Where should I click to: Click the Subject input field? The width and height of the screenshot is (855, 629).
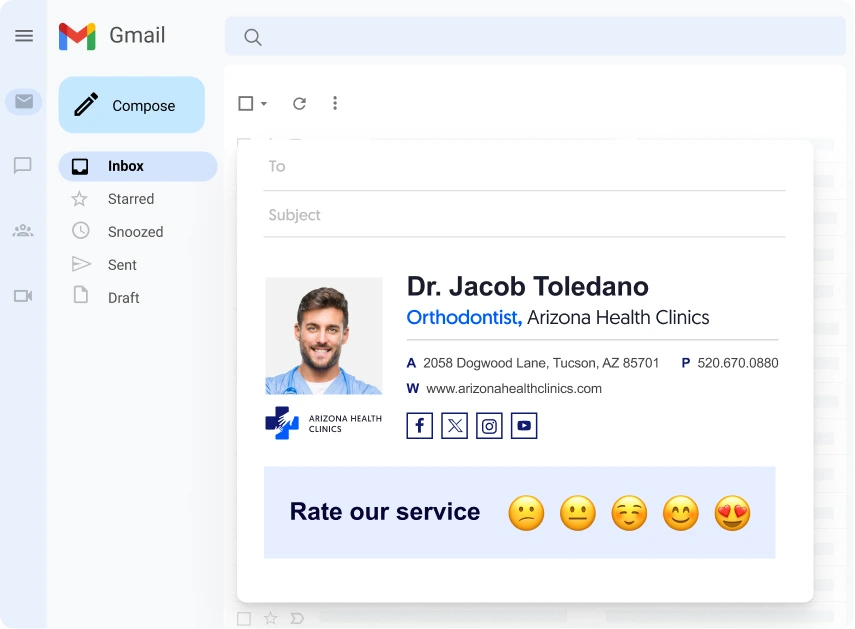coord(524,215)
